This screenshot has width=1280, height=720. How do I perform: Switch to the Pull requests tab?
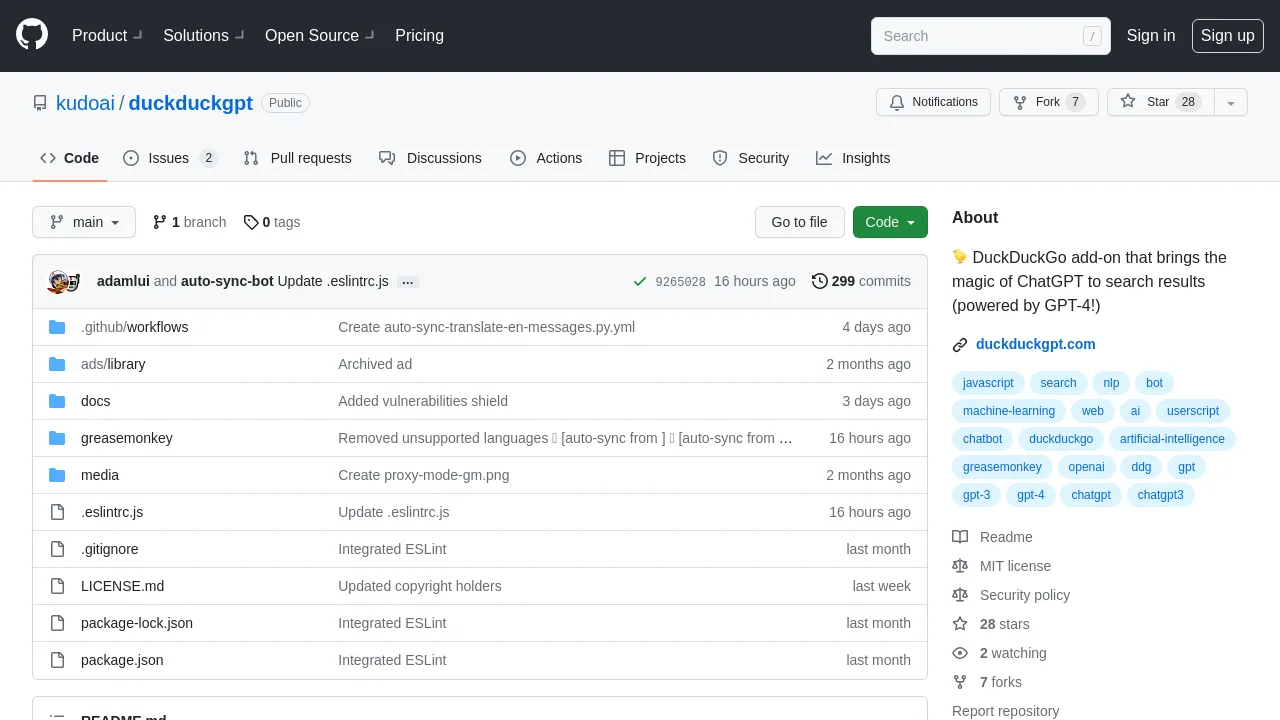pos(297,158)
